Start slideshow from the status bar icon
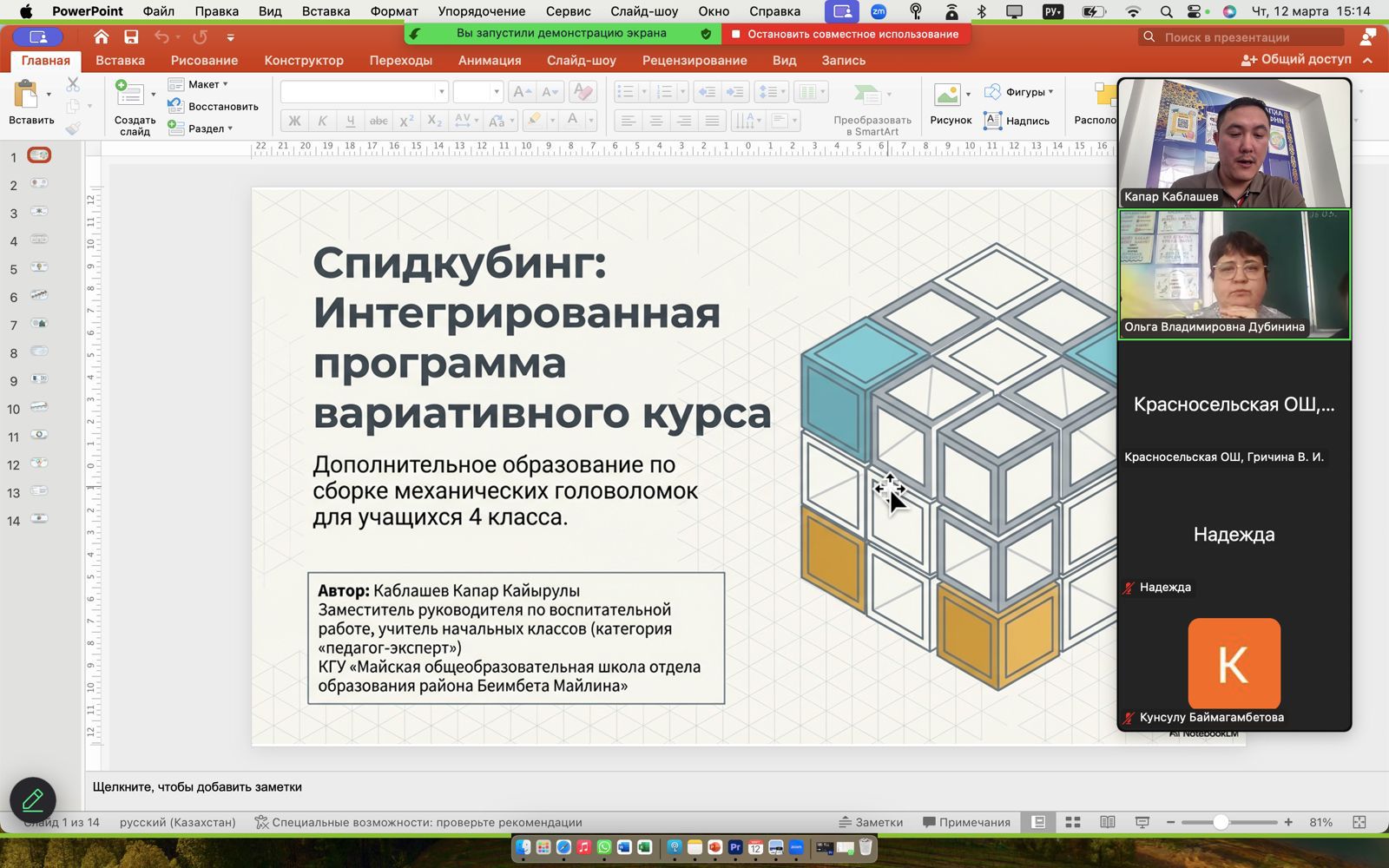Viewport: 1389px width, 868px height. click(x=1142, y=822)
